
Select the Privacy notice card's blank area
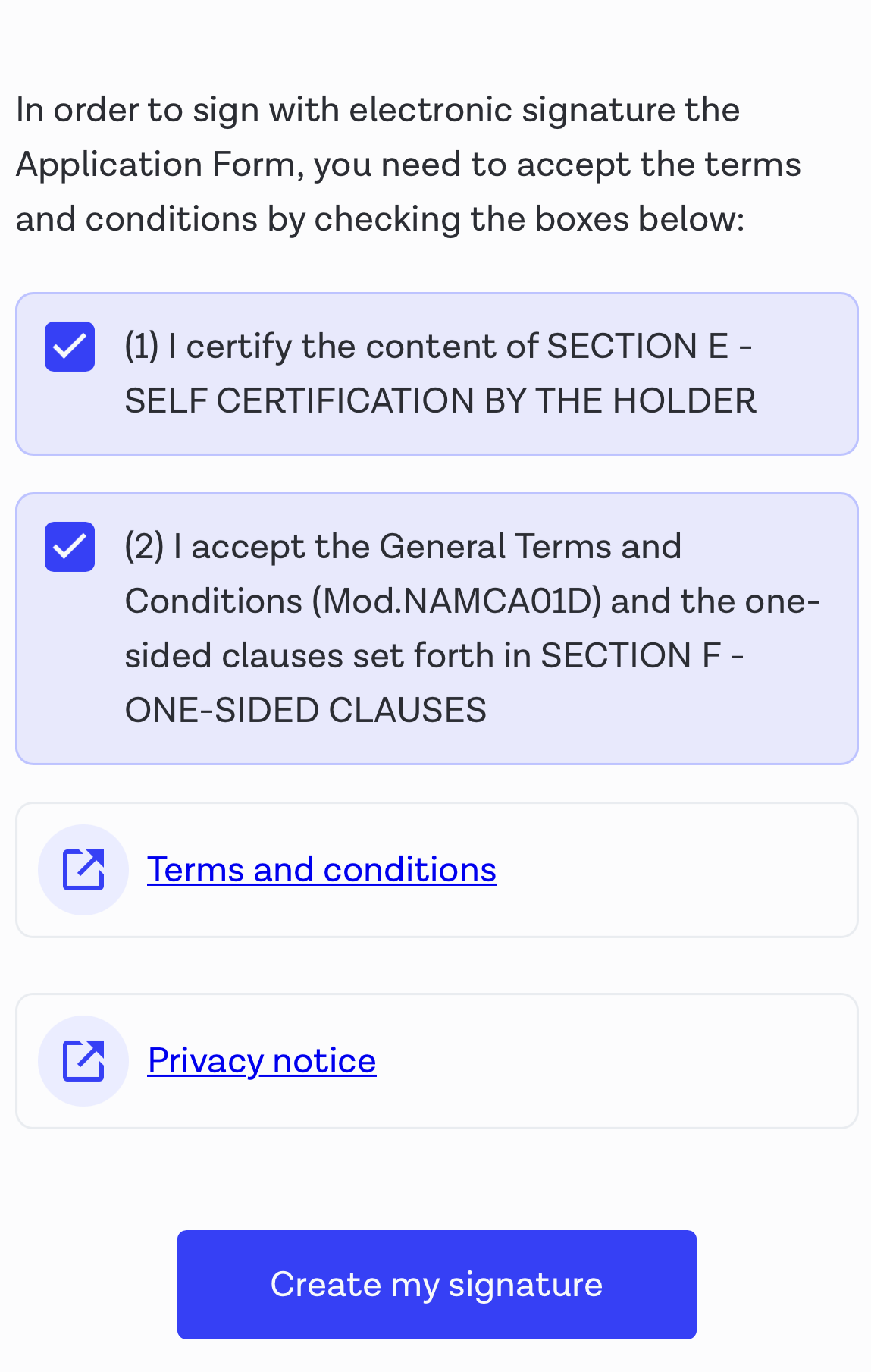(x=614, y=1061)
